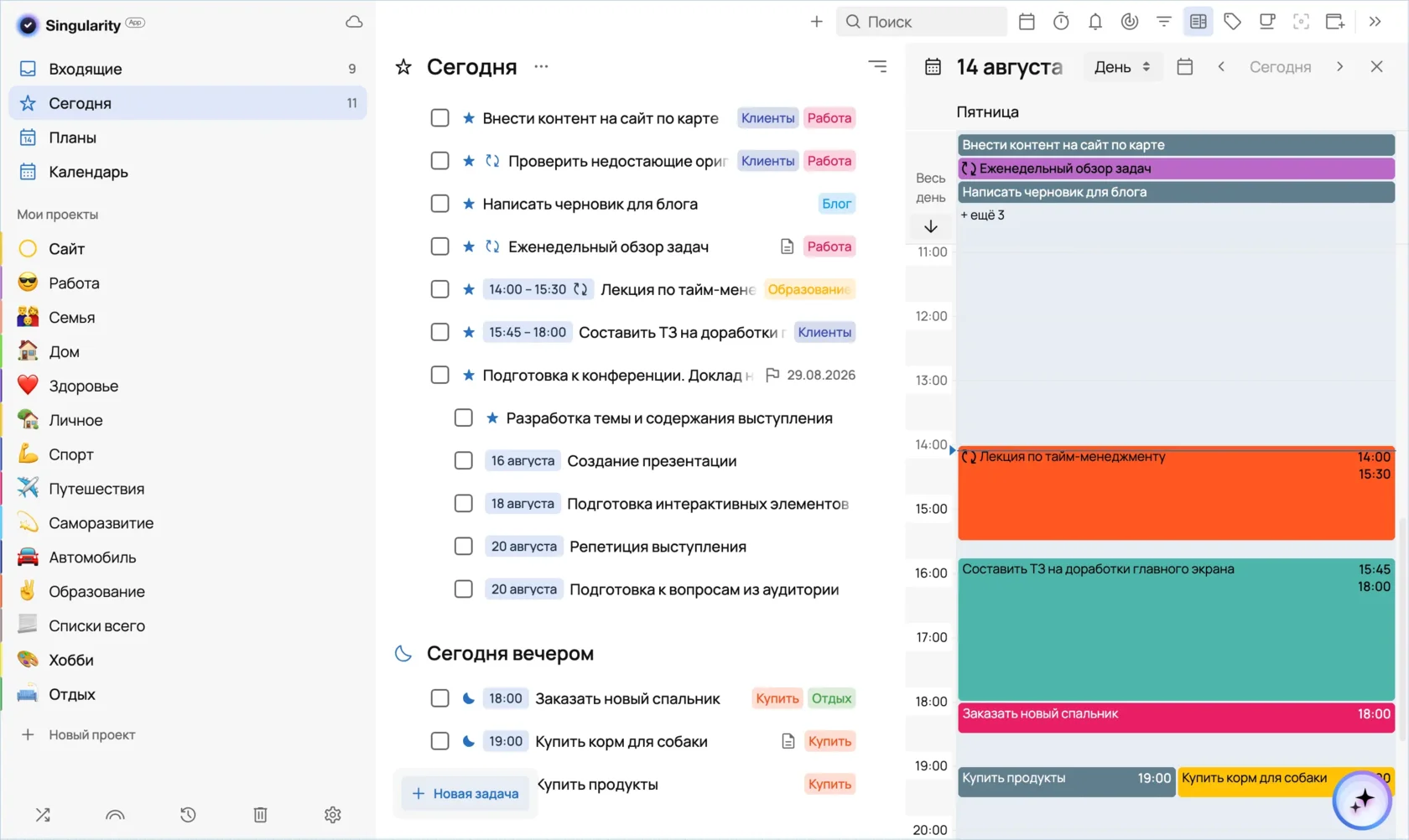Screen dimensions: 1409x840
Task: Expand panels with double chevron icon
Action: [x=1375, y=22]
